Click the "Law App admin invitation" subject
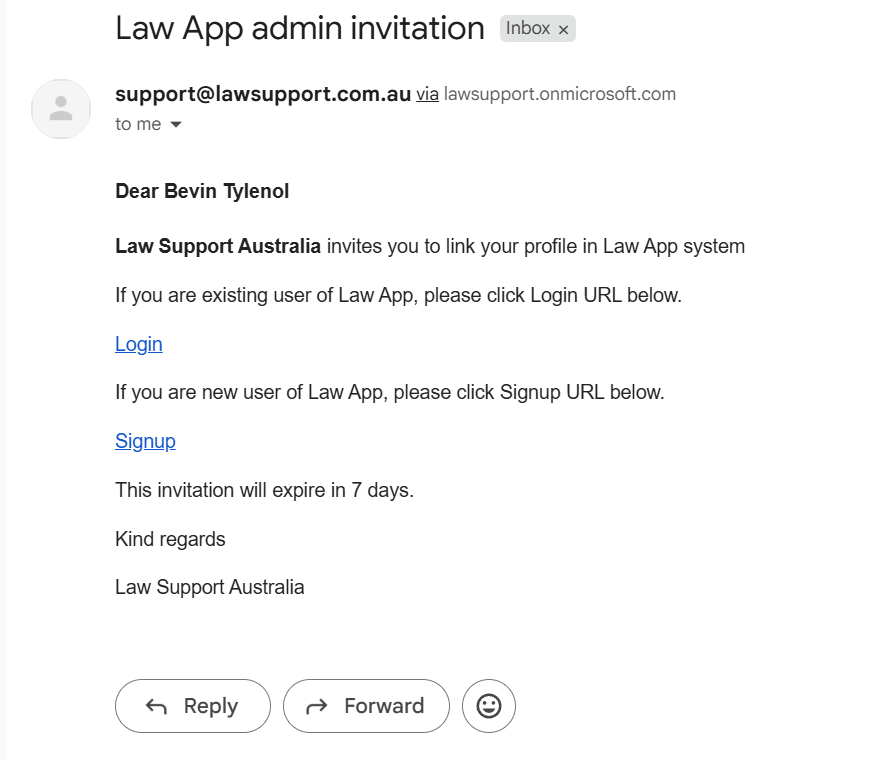Screen dimensions: 886x760 [x=300, y=28]
